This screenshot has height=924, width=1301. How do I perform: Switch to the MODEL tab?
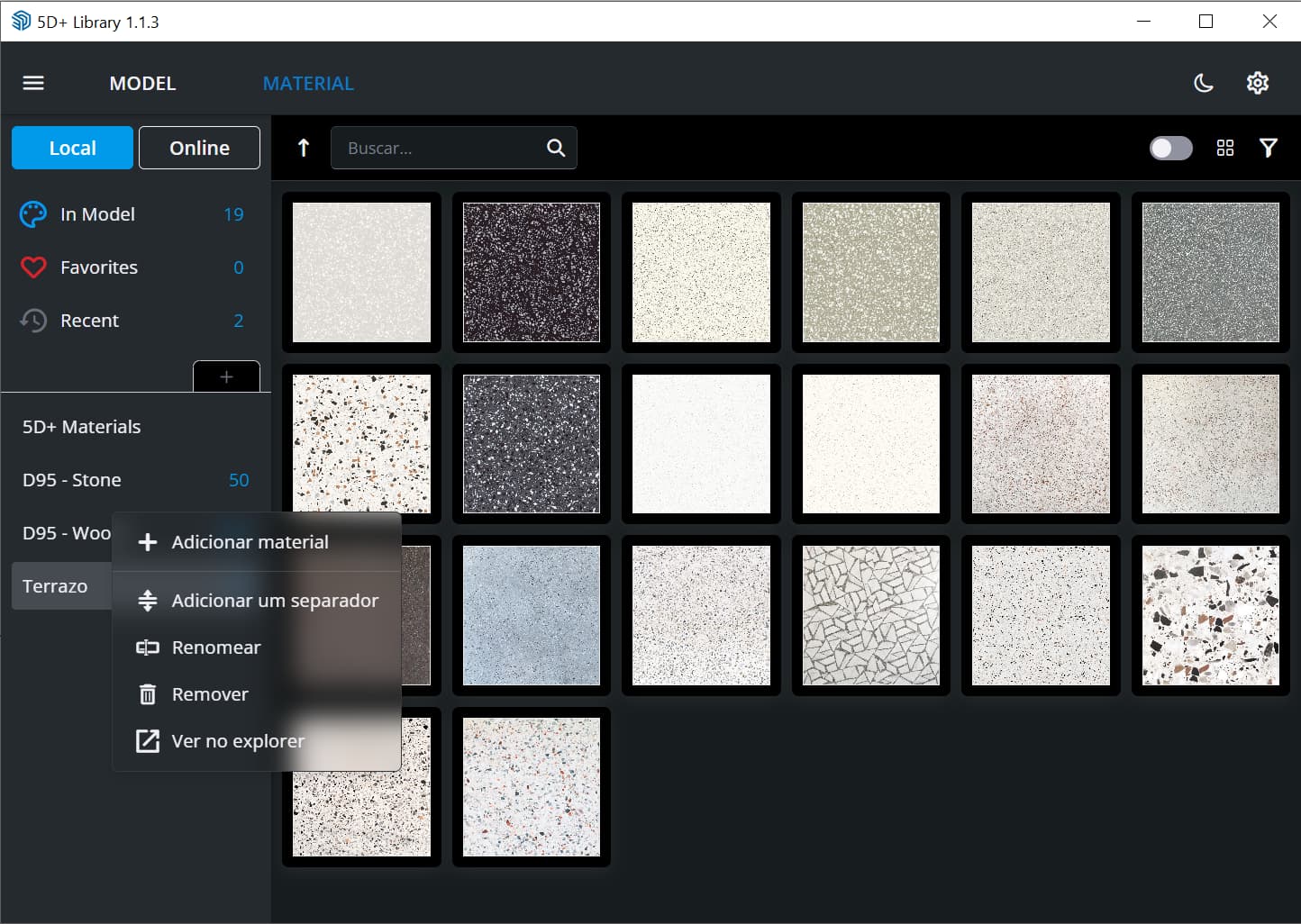point(142,82)
